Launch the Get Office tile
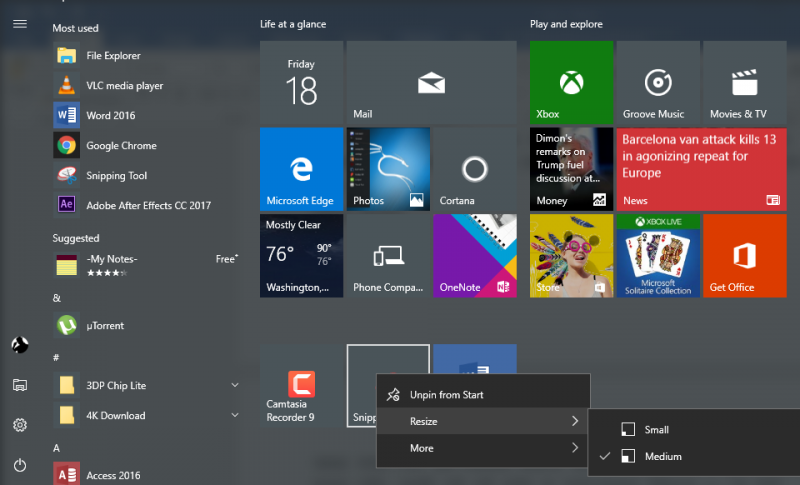This screenshot has height=485, width=800. click(743, 255)
